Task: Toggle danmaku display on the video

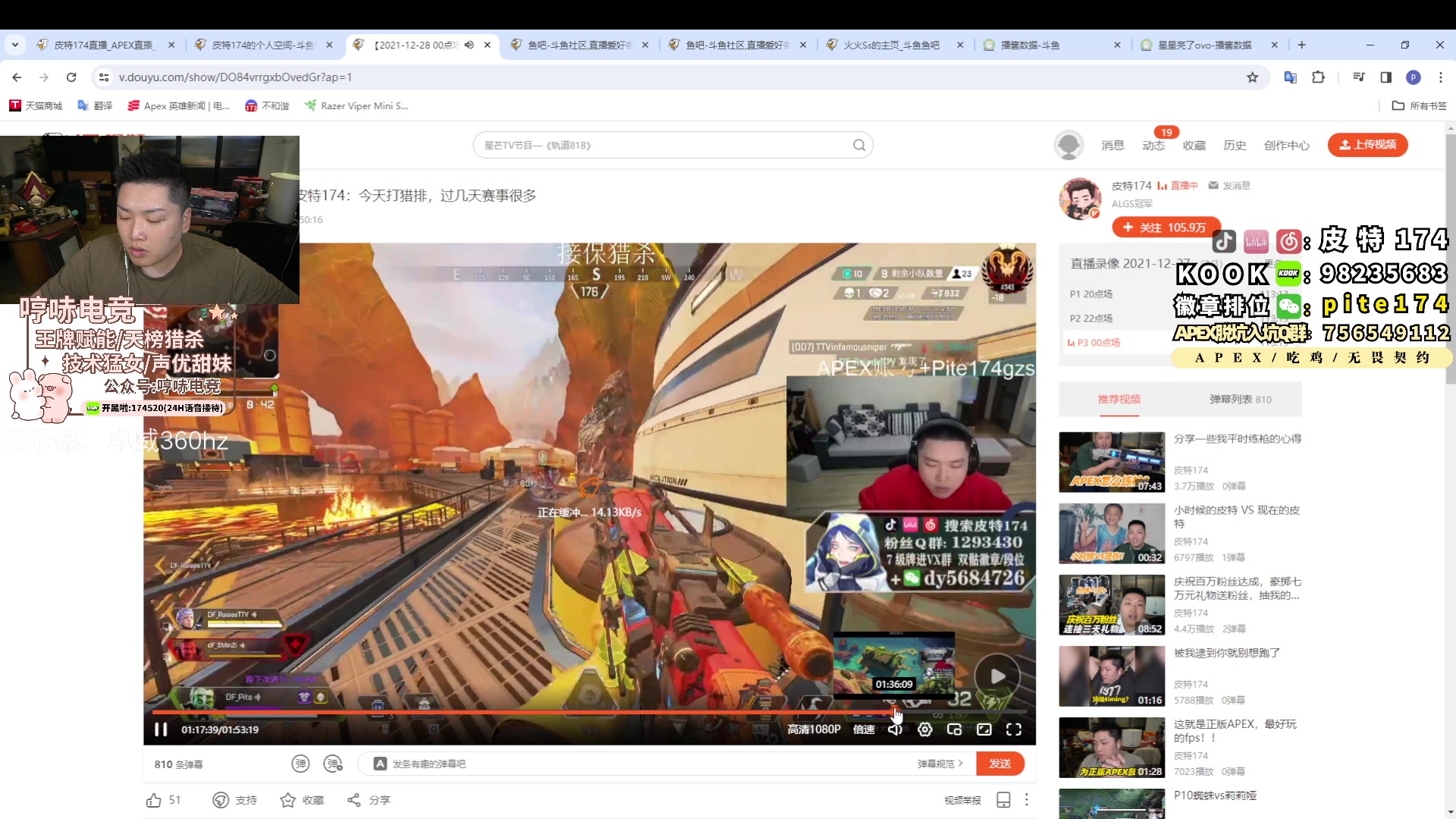Action: (300, 764)
